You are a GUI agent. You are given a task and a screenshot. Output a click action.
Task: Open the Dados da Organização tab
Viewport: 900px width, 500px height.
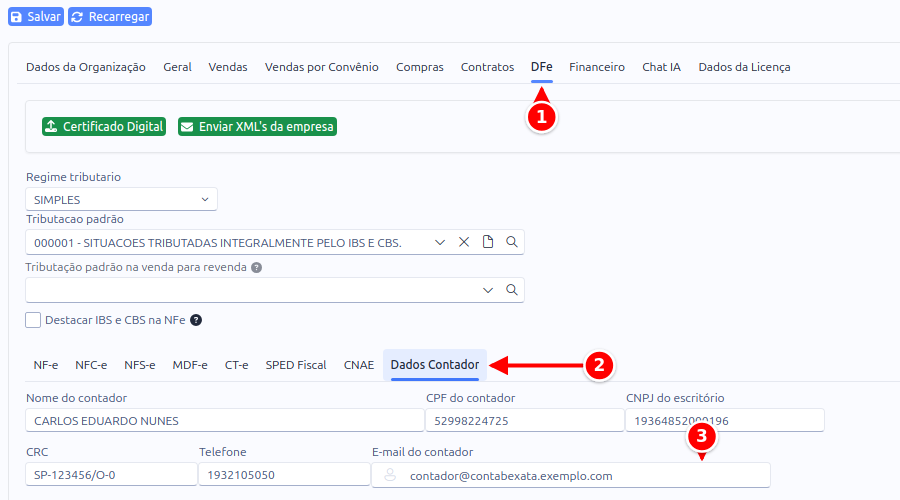coord(86,67)
